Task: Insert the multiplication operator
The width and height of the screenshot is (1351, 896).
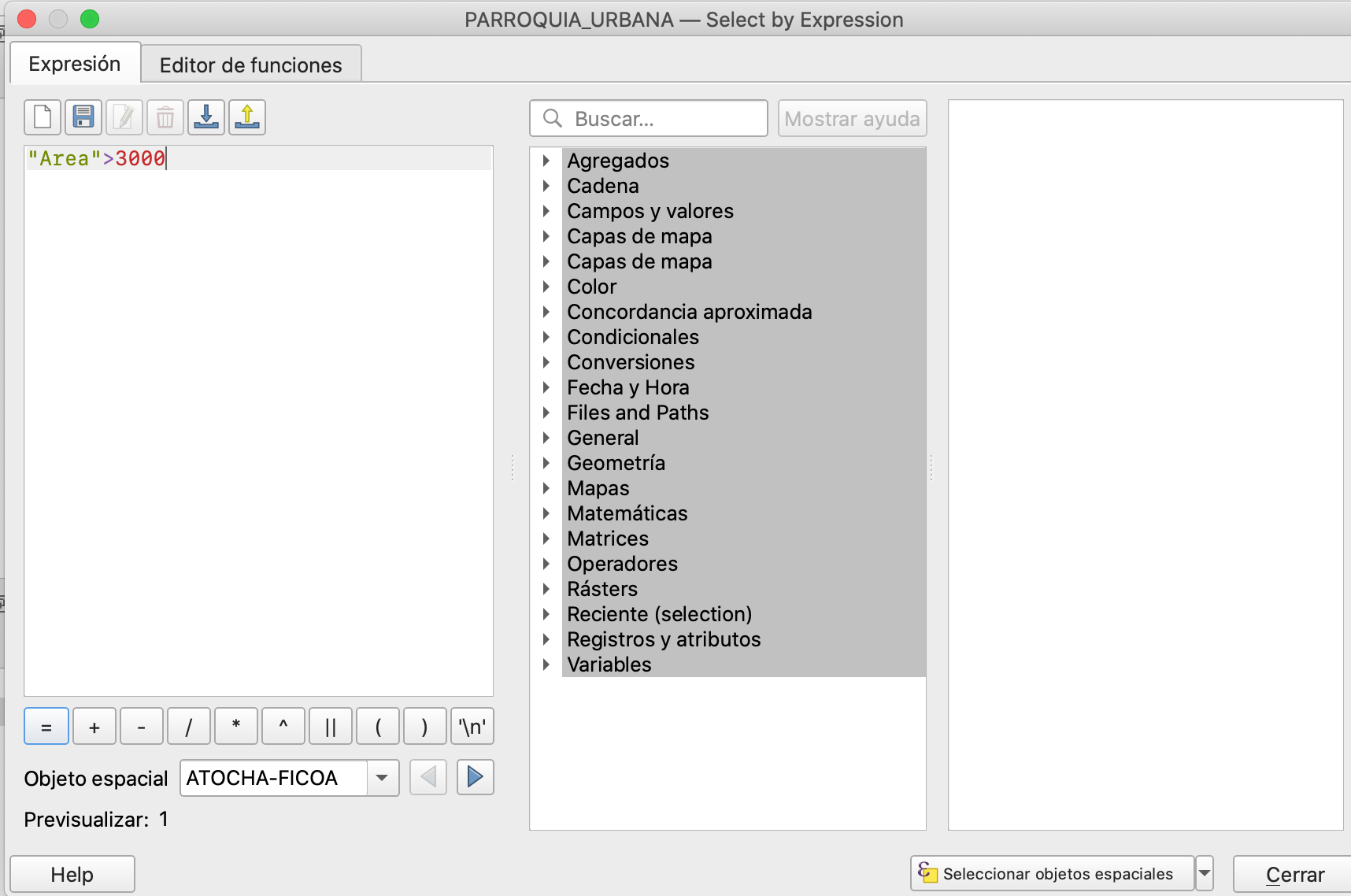Action: 236,727
